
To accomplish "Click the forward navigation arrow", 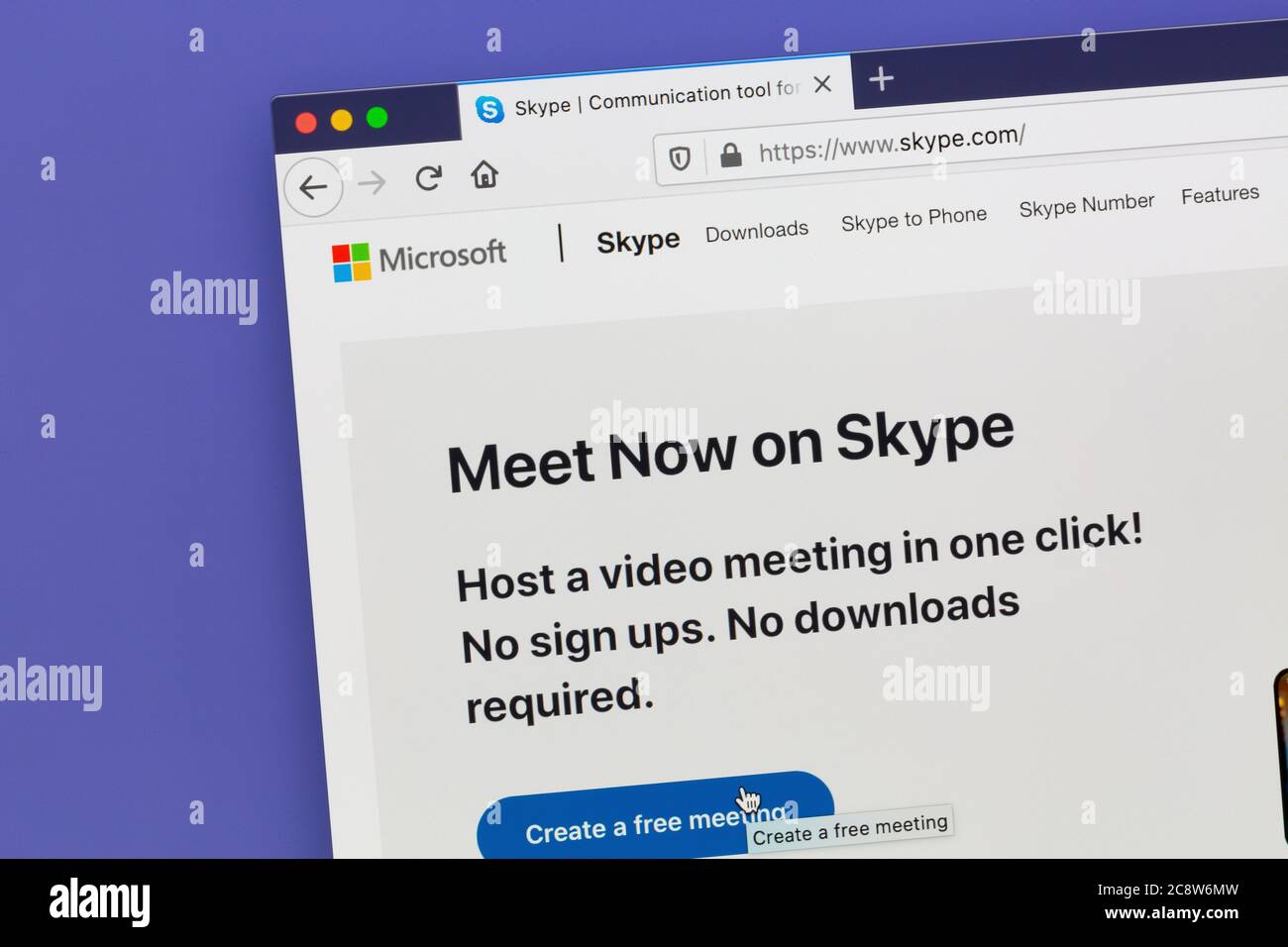I will pyautogui.click(x=373, y=182).
